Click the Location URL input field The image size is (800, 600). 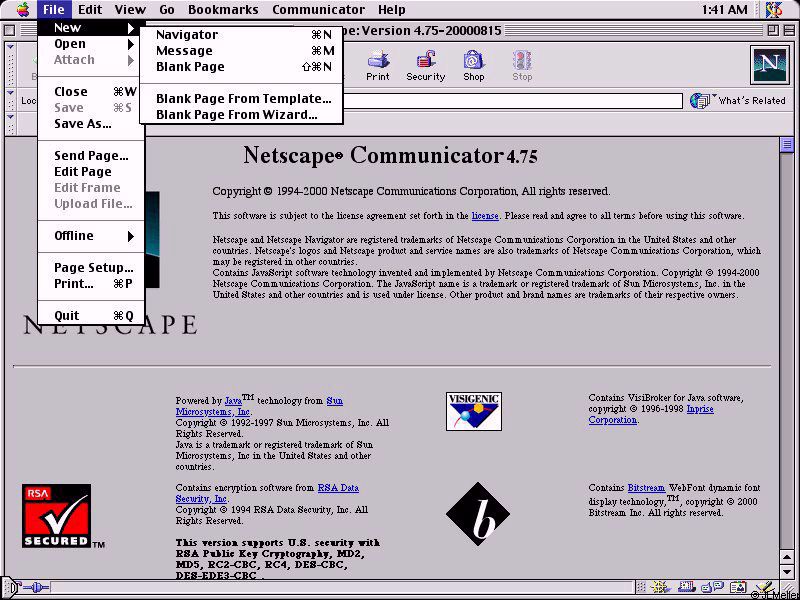click(x=512, y=101)
